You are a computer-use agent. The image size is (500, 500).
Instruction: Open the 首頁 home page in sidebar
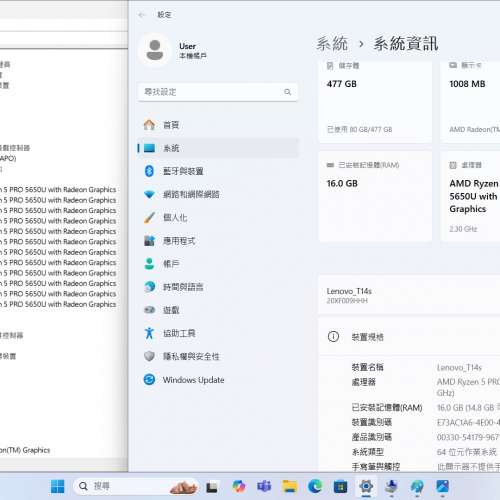pos(218,125)
